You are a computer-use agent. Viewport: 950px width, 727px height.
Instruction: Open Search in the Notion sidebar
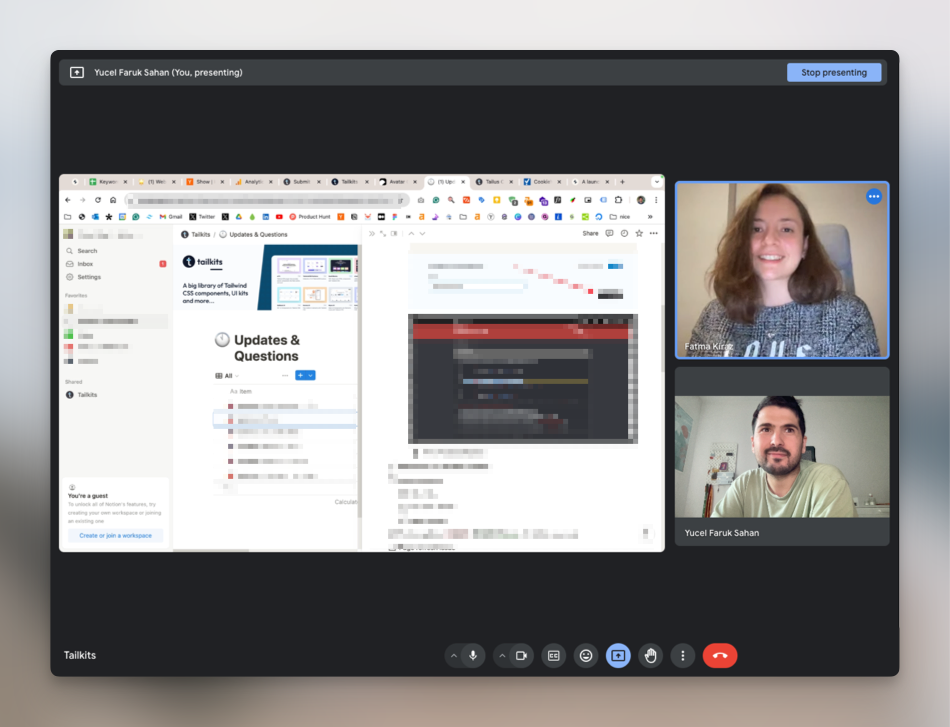tap(87, 251)
